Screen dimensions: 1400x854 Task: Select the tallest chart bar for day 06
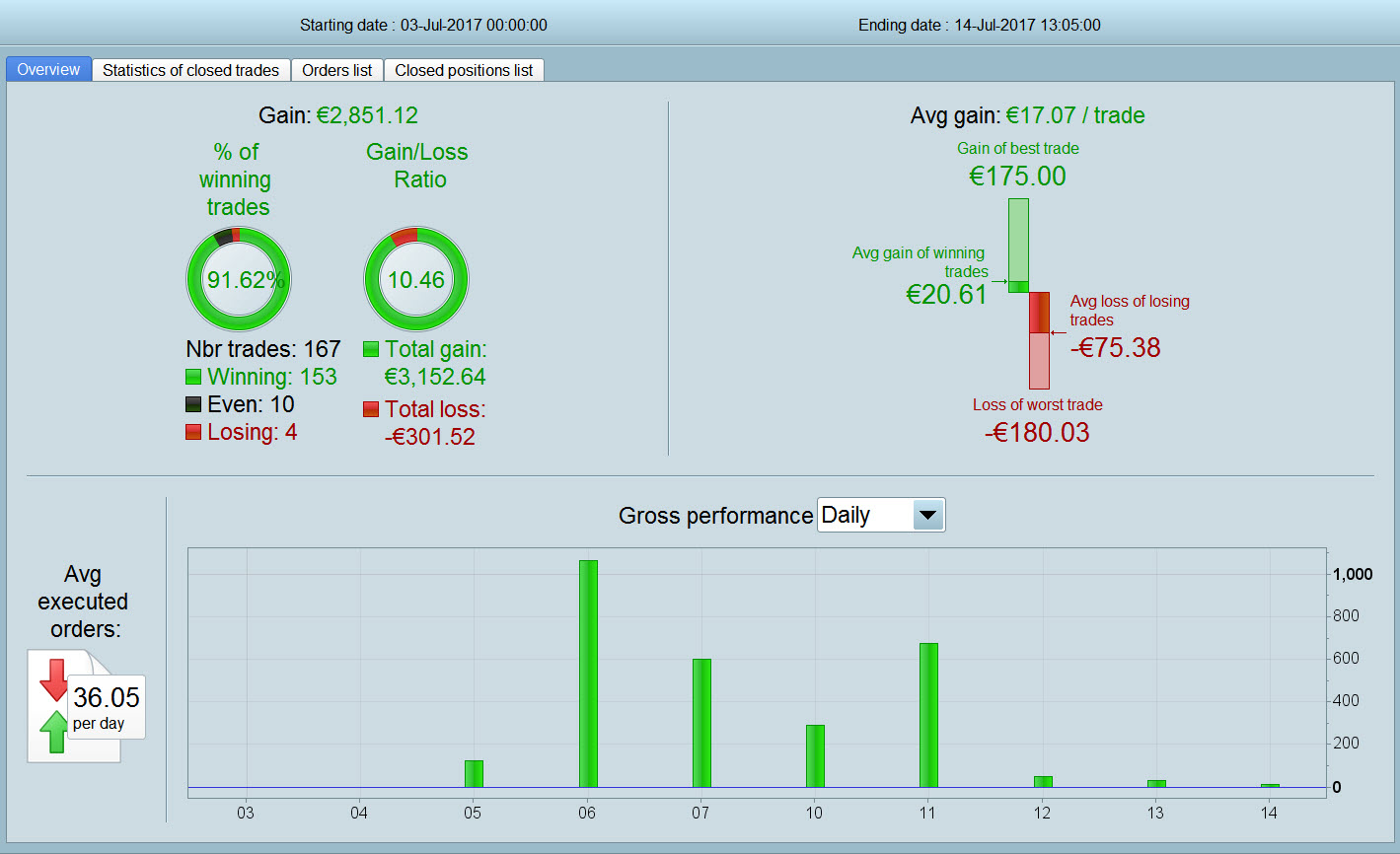[588, 674]
